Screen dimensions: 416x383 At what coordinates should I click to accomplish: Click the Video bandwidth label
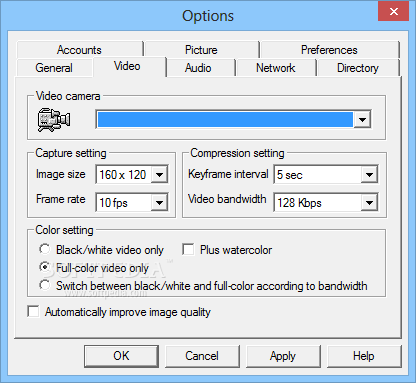227,199
